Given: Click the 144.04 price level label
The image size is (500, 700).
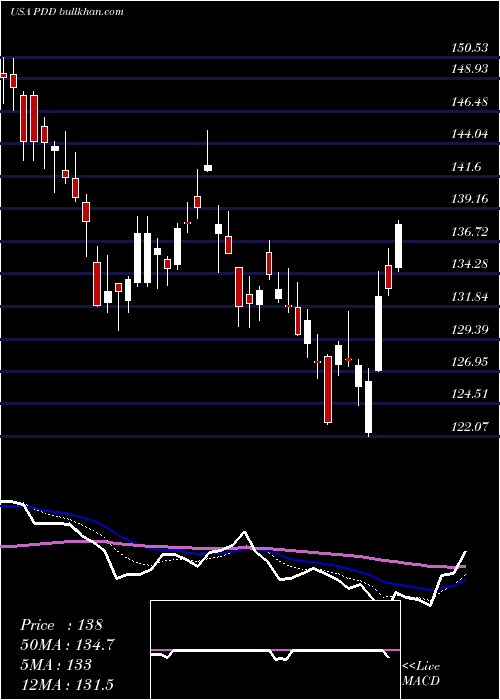Looking at the screenshot, I should click(x=469, y=134).
